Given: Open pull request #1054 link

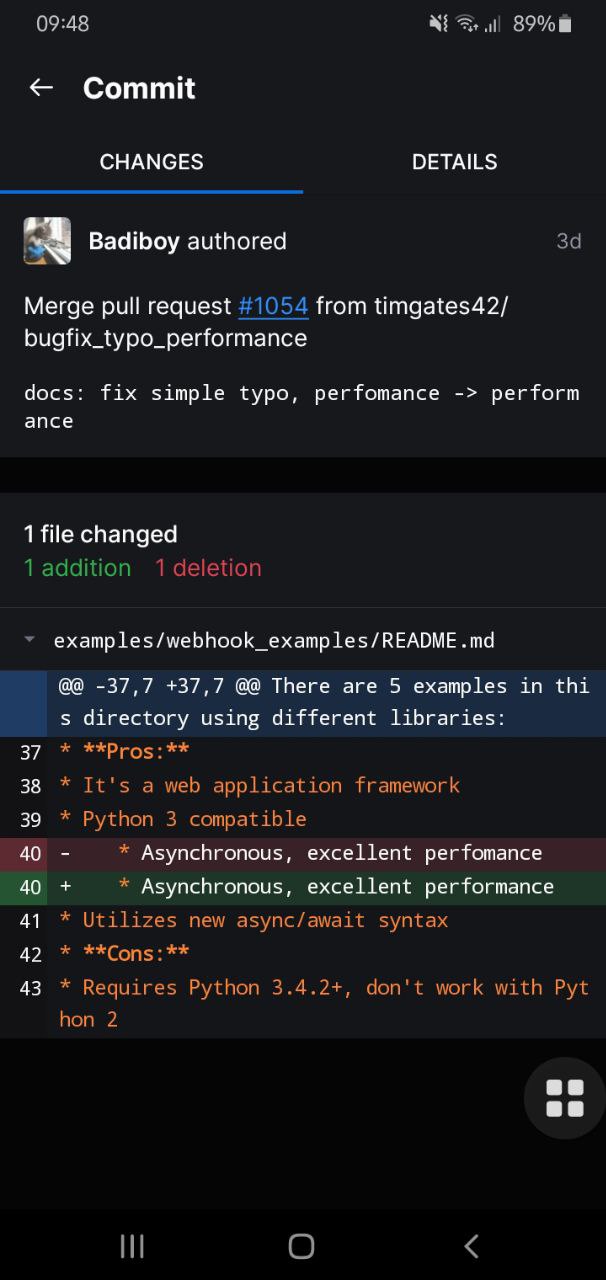Looking at the screenshot, I should pyautogui.click(x=273, y=306).
